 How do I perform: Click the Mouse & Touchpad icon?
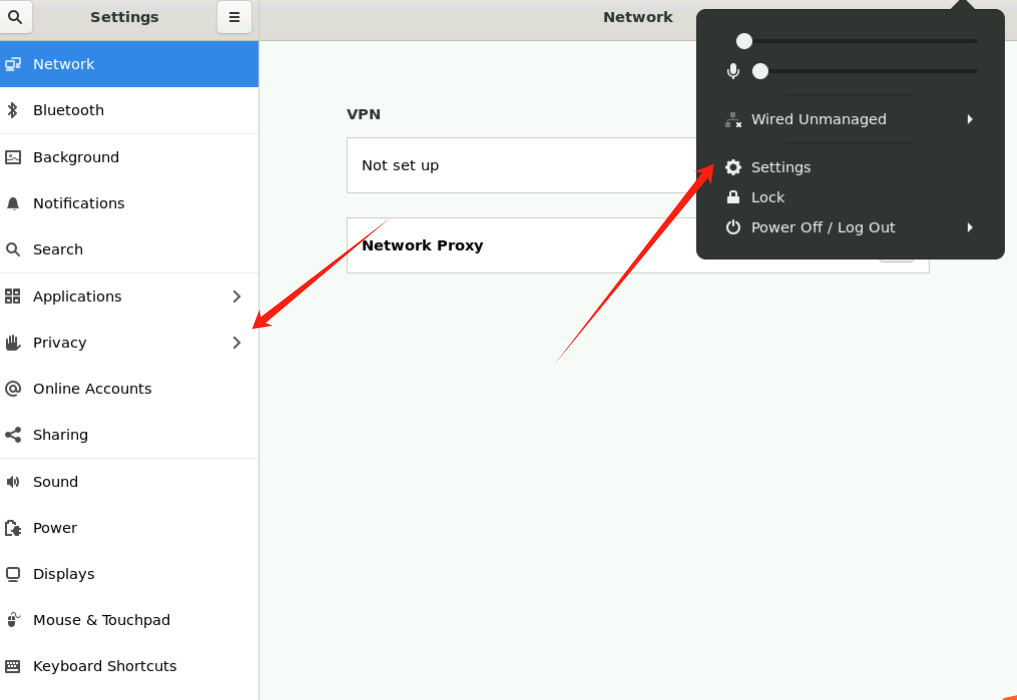[x=13, y=620]
